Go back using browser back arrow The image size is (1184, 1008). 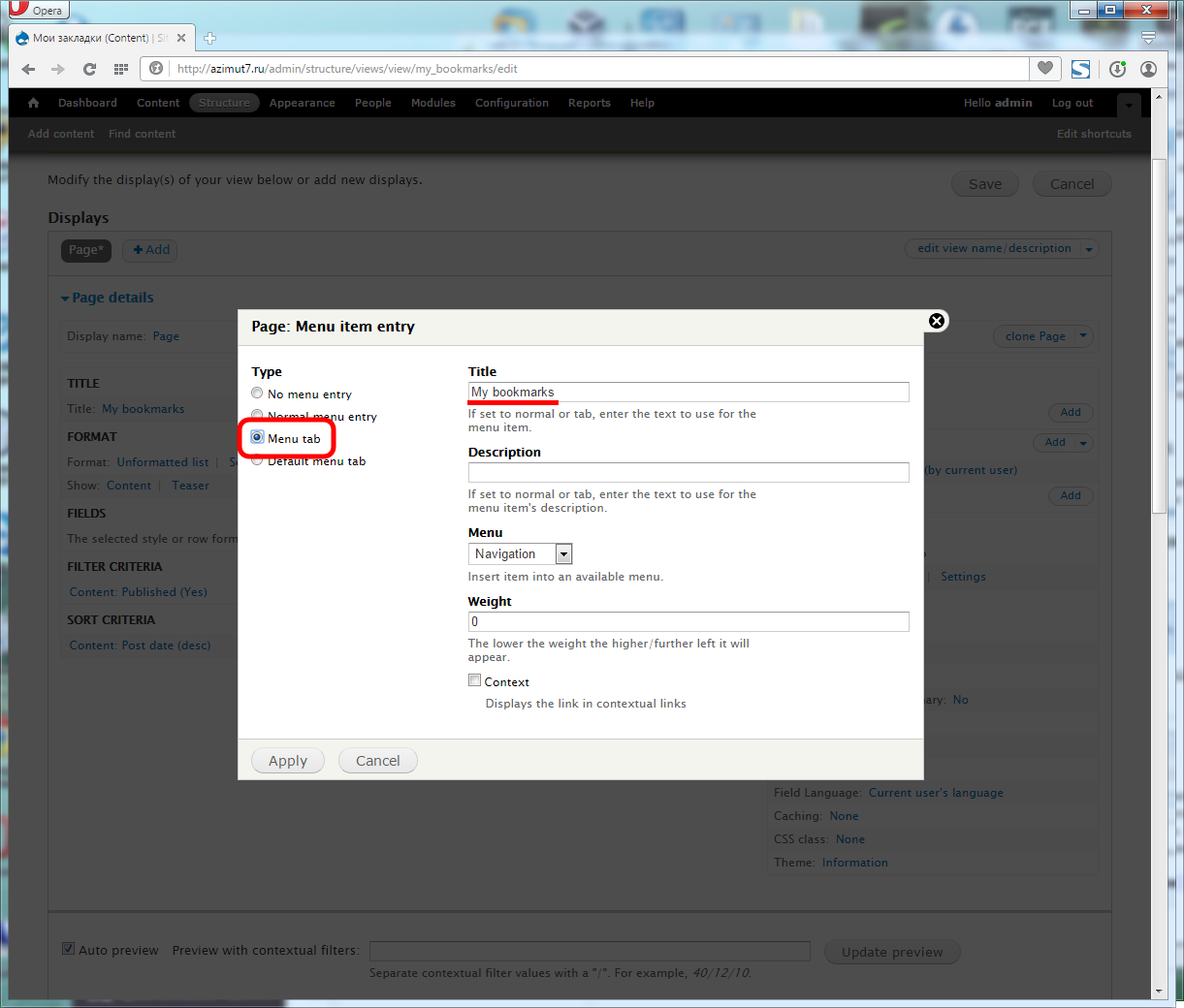tap(28, 69)
